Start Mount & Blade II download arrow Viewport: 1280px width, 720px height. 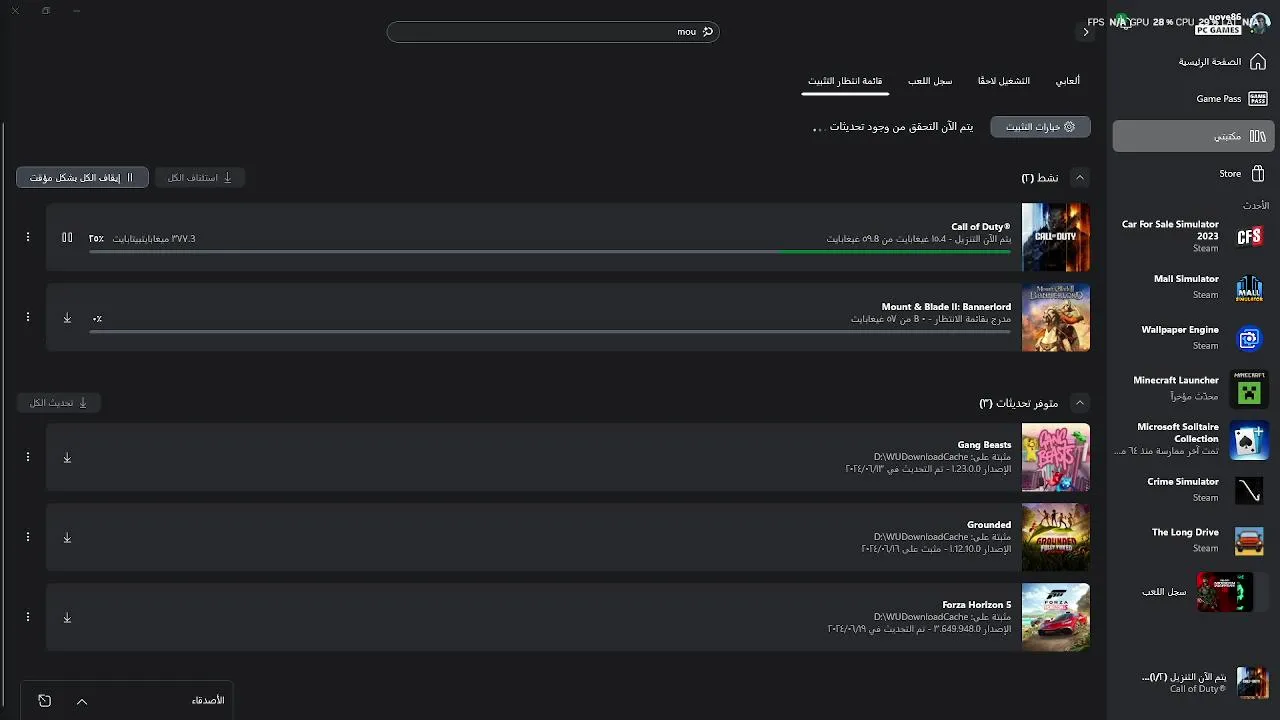pos(67,318)
